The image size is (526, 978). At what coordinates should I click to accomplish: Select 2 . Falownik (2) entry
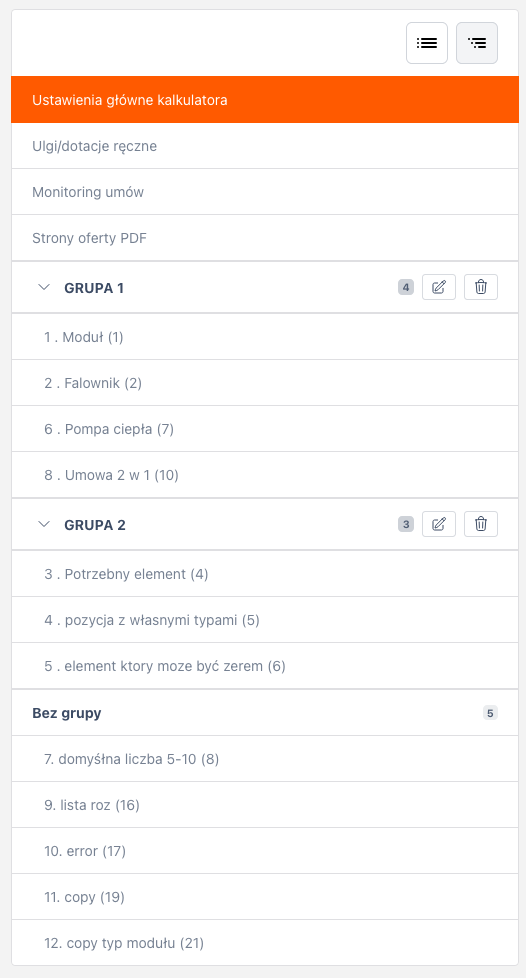(x=265, y=383)
